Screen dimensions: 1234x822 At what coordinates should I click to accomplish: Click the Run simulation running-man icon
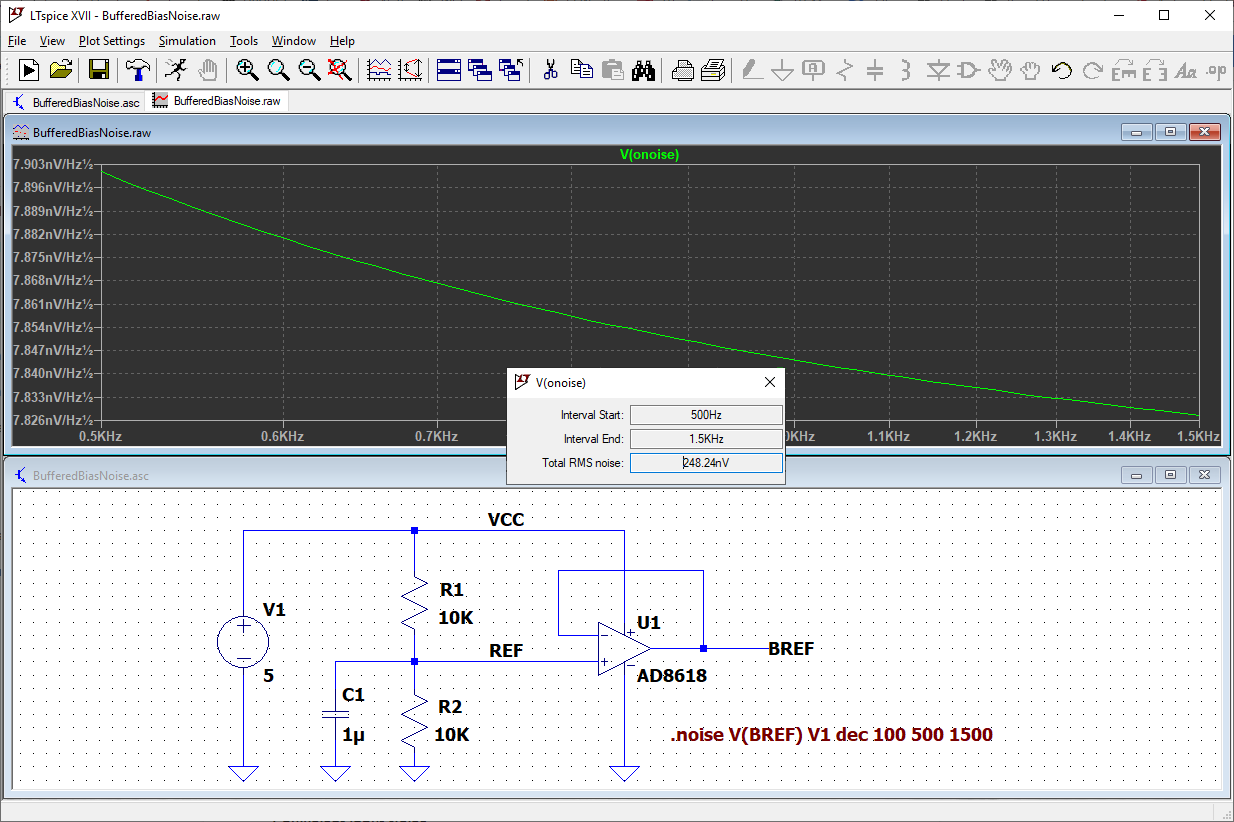[x=176, y=70]
